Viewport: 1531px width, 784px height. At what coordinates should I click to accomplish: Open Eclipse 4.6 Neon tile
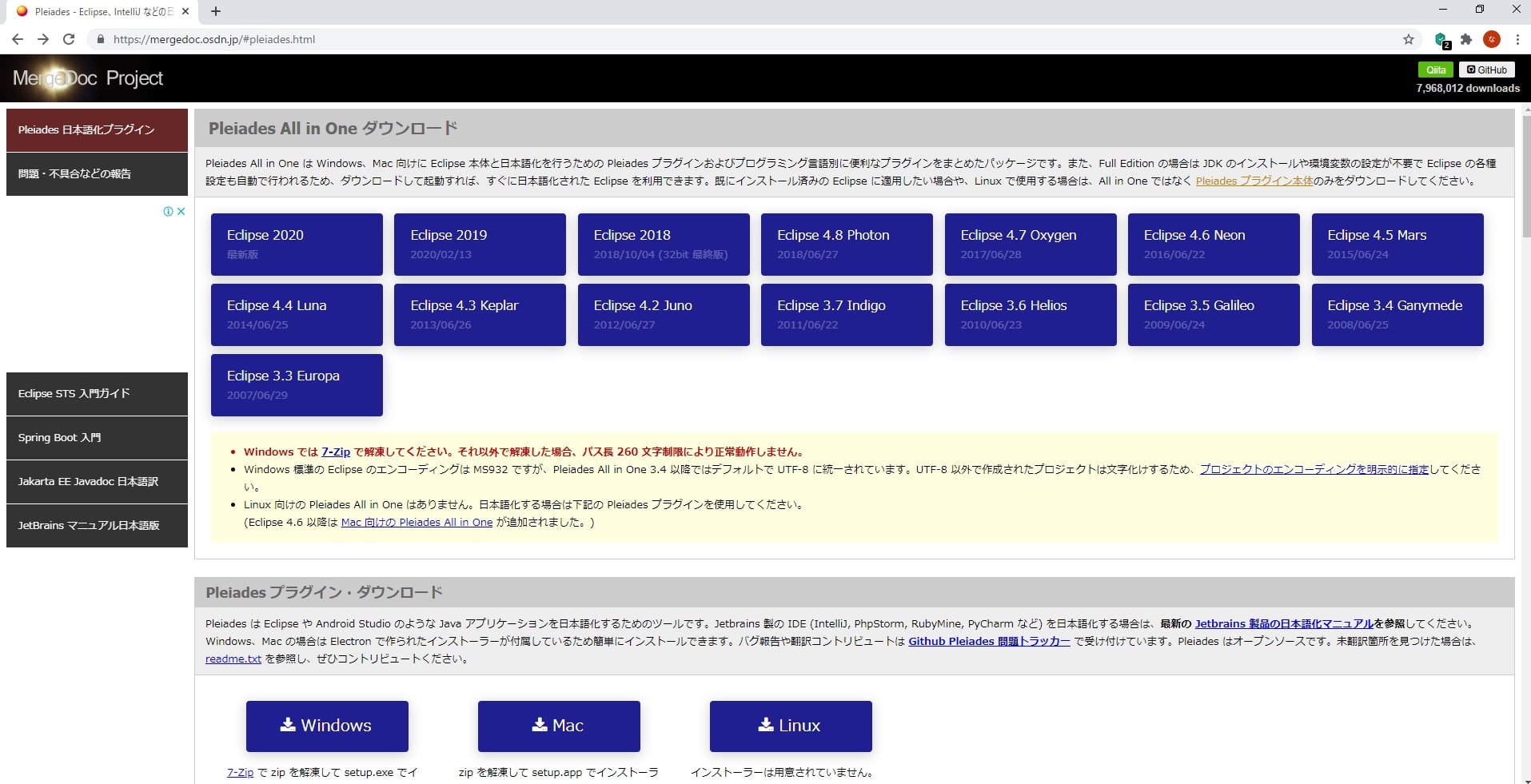[x=1214, y=244]
